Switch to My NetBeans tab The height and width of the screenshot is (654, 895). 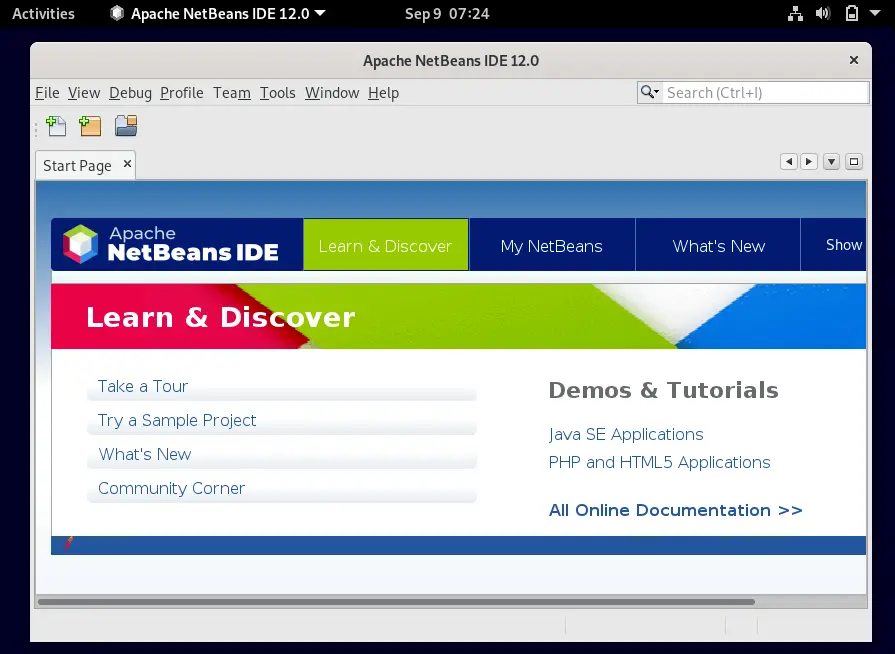[x=552, y=245]
